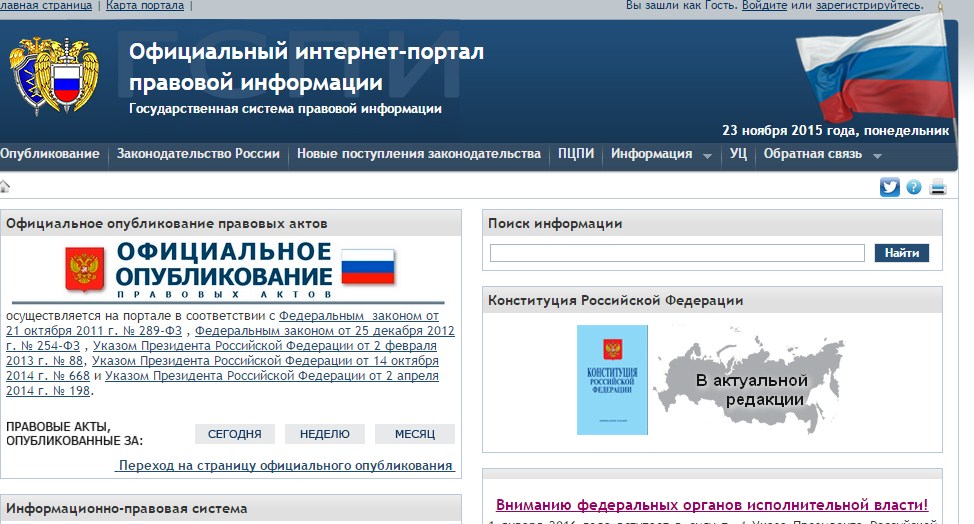Focus the Поиск информации search field

click(677, 253)
